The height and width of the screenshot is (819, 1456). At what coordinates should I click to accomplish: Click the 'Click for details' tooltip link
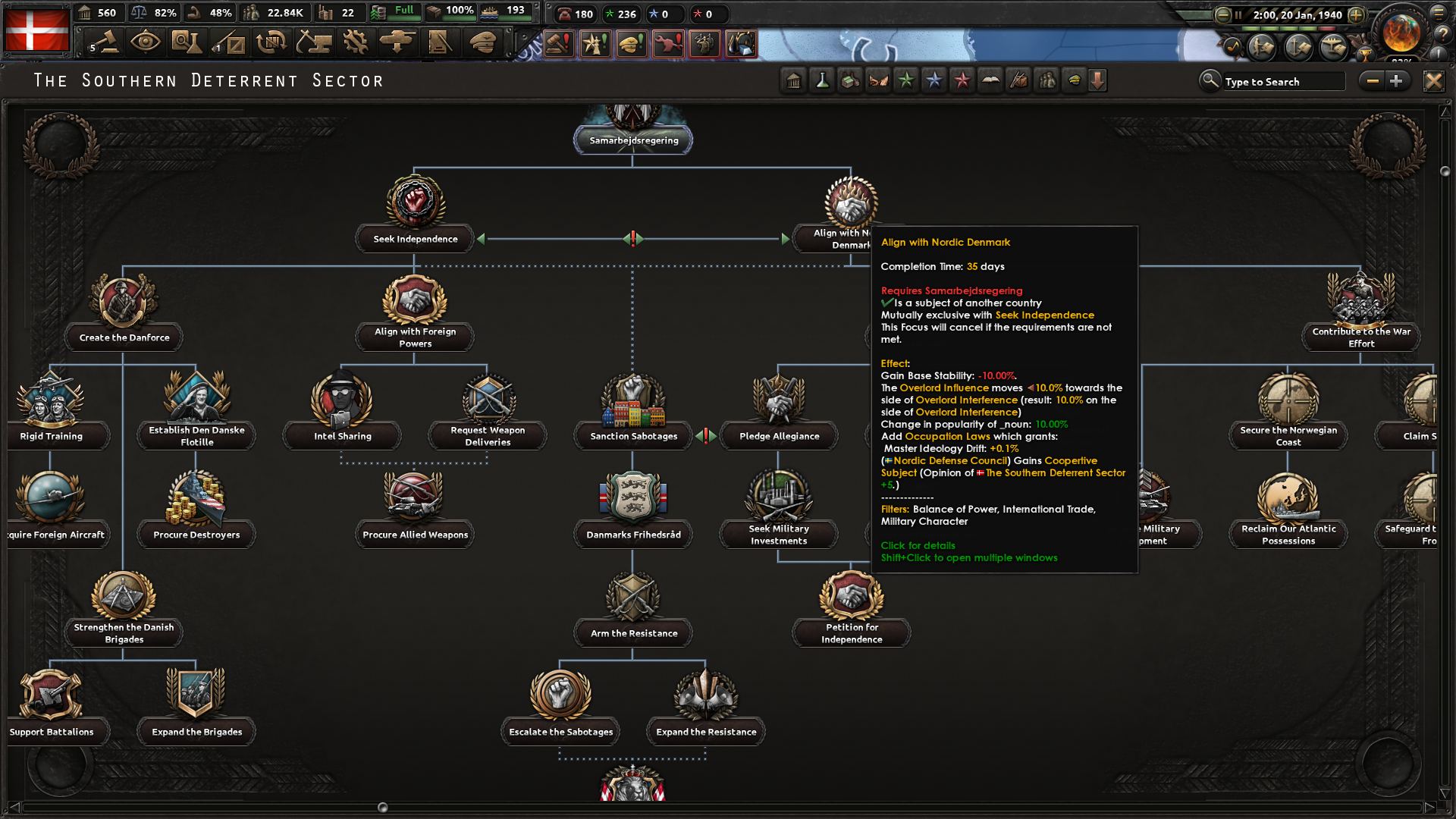[x=918, y=545]
